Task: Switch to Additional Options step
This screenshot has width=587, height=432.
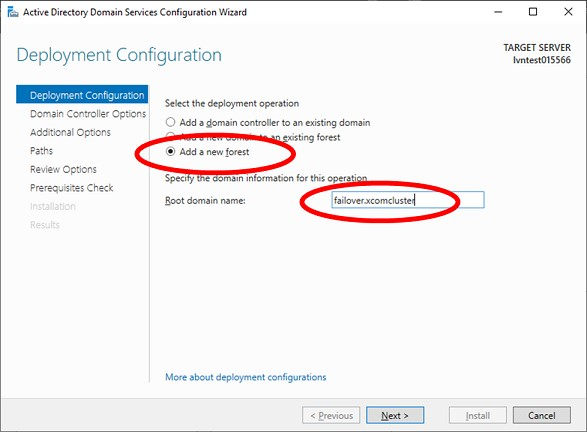Action: click(x=70, y=132)
